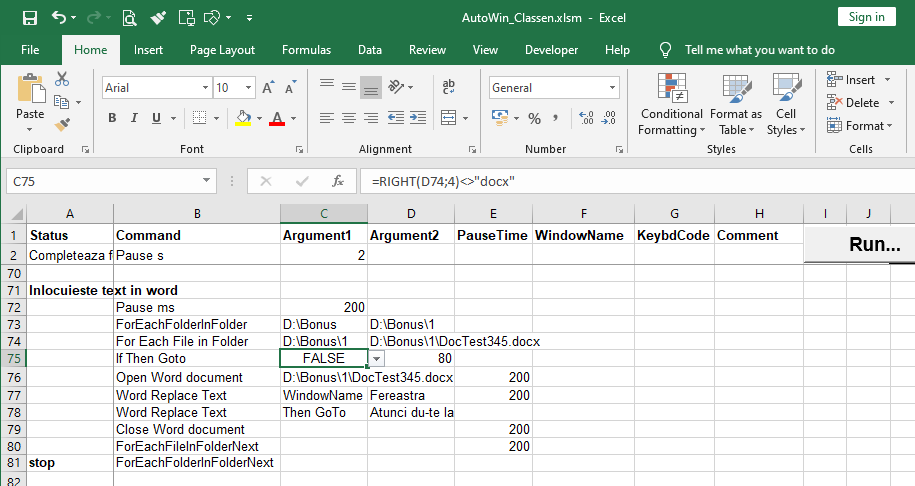This screenshot has height=486, width=915.
Task: Increase font size with large A icon
Action: (268, 88)
